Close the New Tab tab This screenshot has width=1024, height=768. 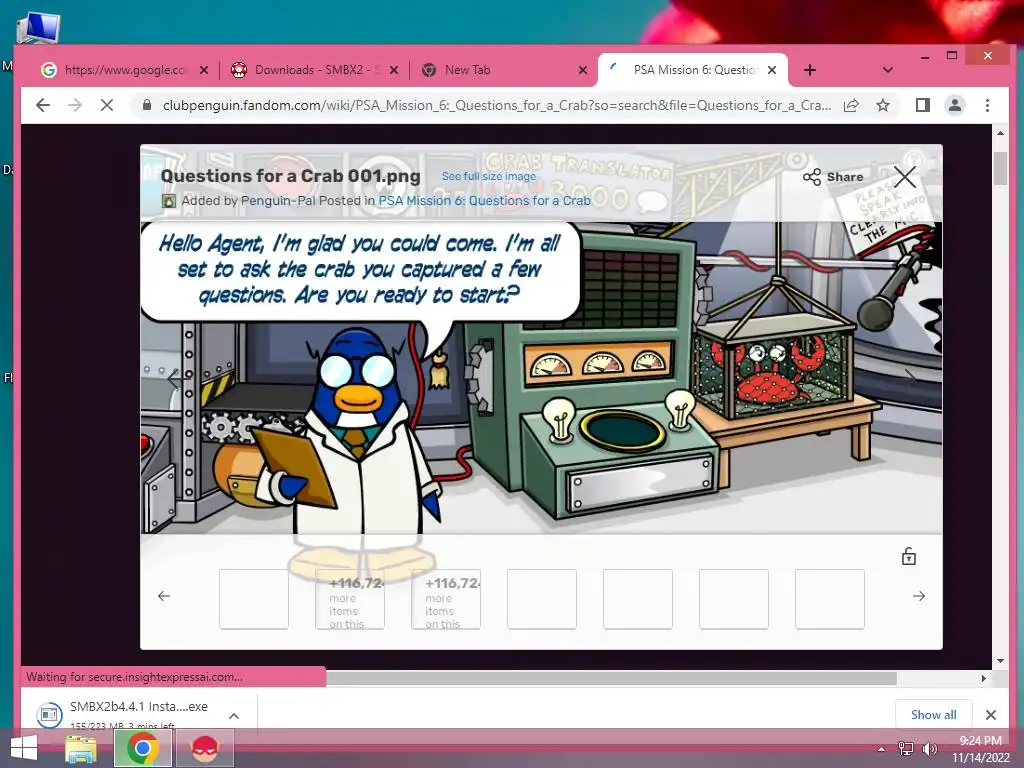pyautogui.click(x=583, y=70)
